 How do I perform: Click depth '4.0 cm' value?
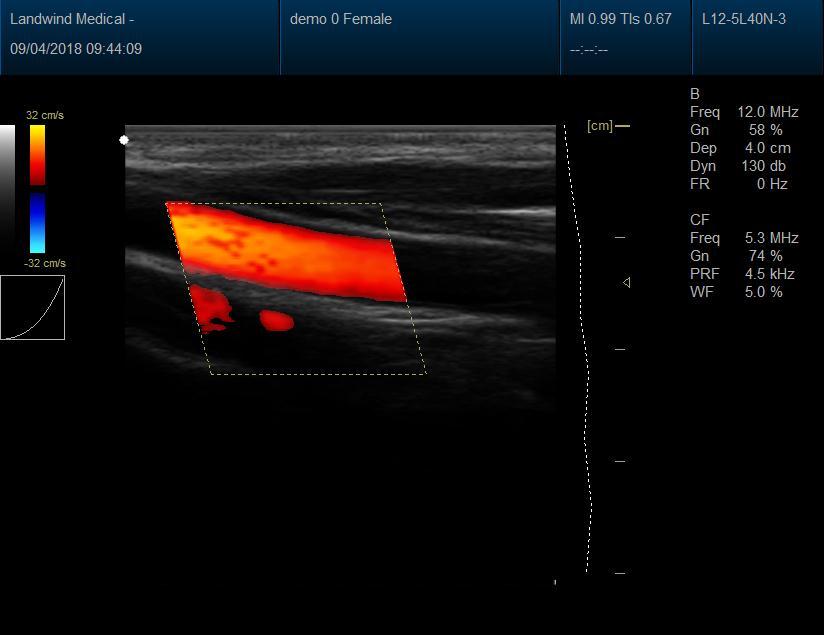pos(768,148)
